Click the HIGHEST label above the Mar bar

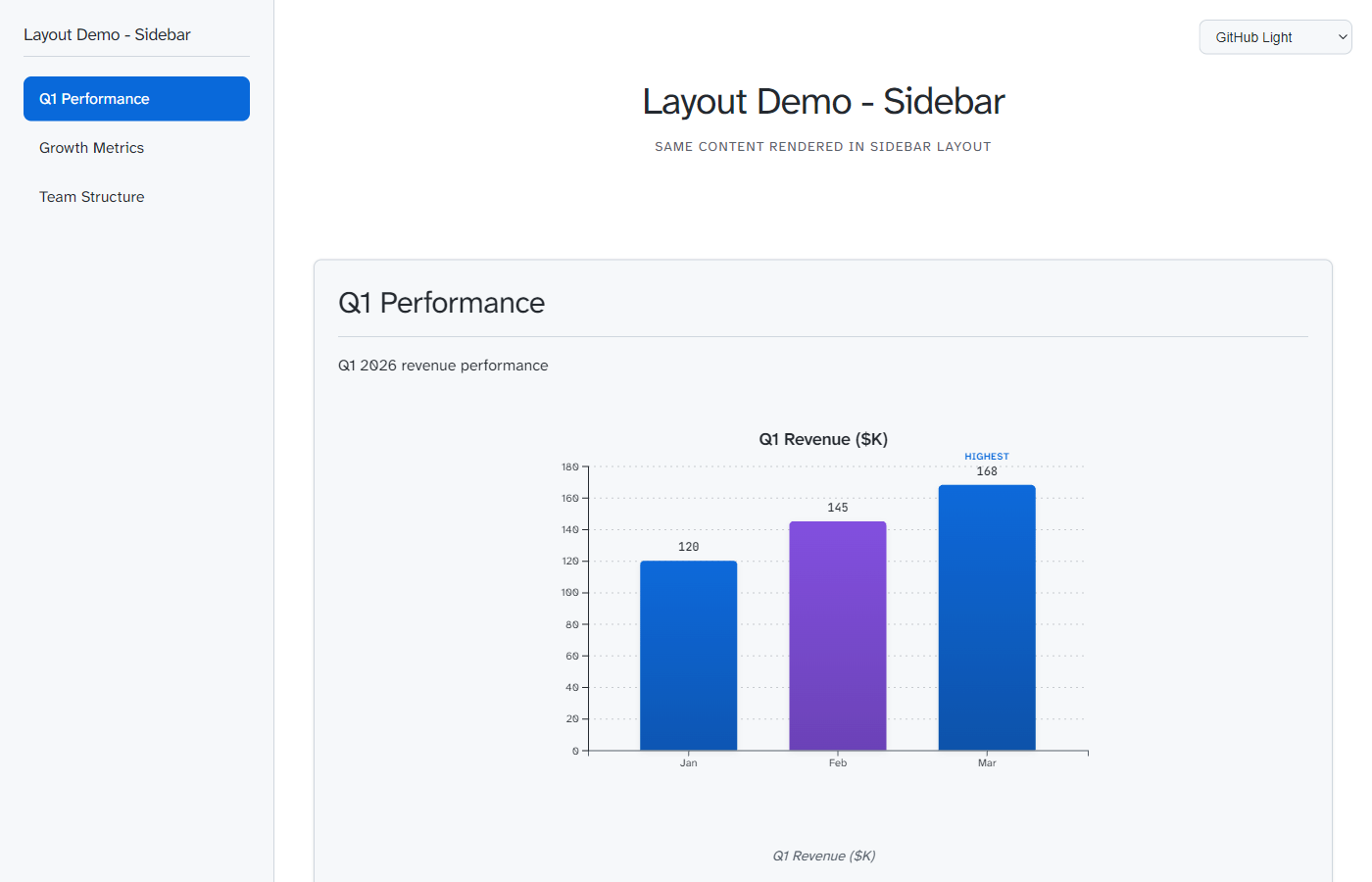click(987, 457)
